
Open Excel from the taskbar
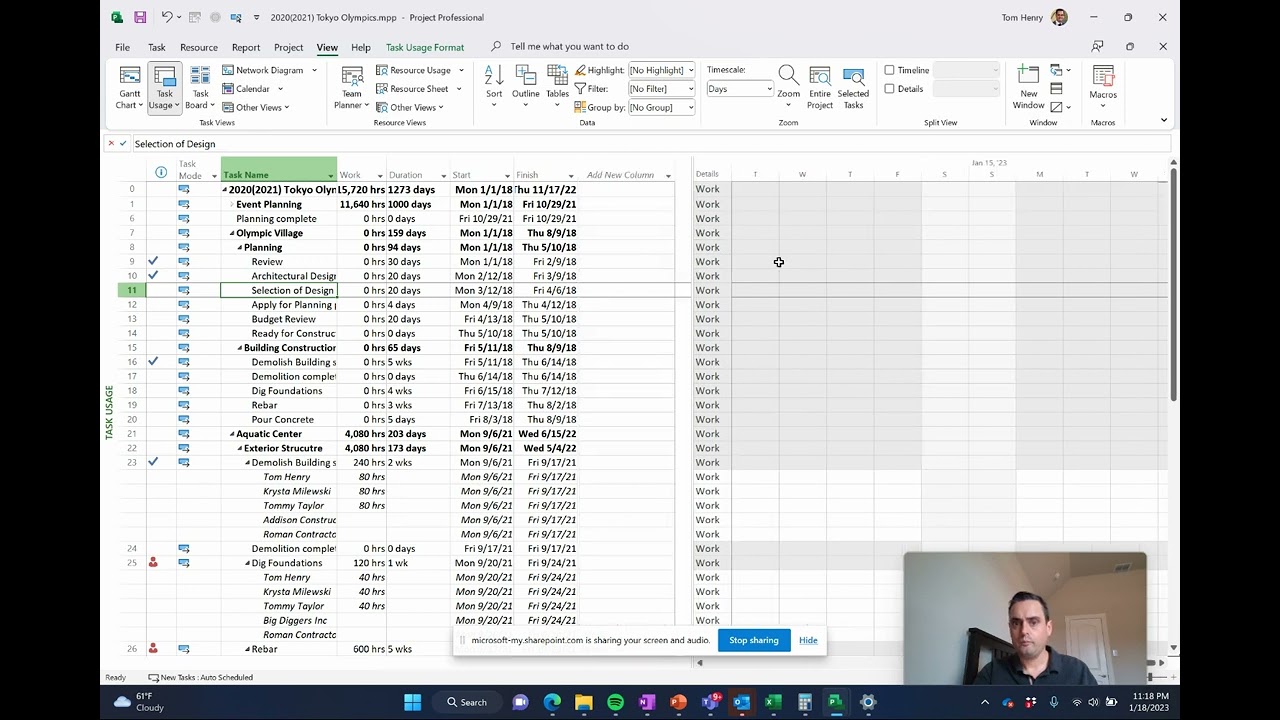(x=773, y=702)
